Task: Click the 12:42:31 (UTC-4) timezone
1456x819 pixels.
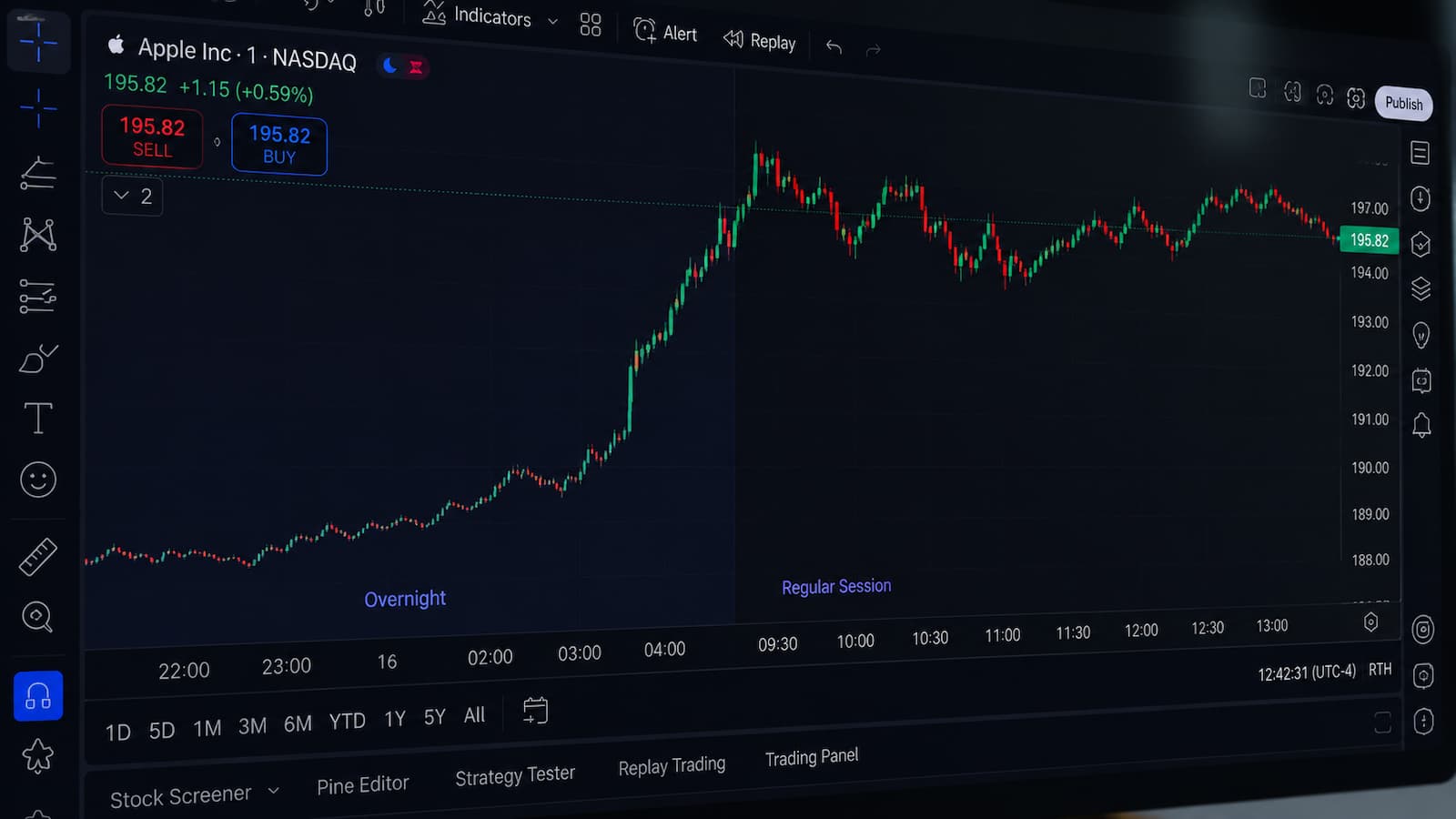Action: click(1307, 672)
